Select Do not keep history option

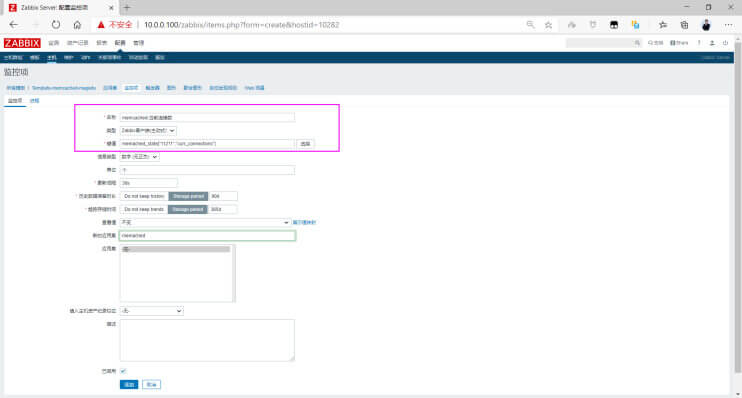[x=144, y=196]
